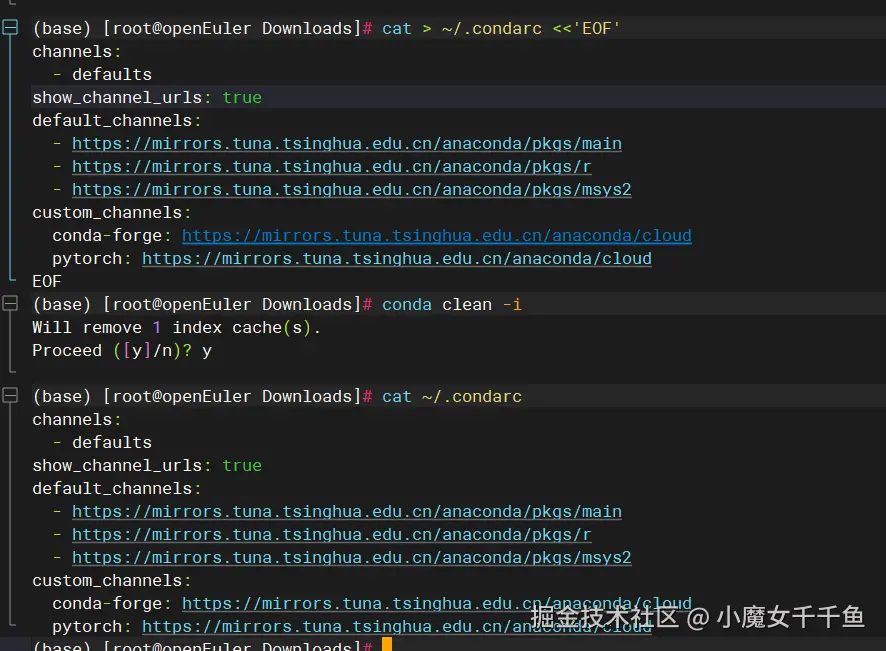Image resolution: width=886 pixels, height=651 pixels.
Task: Open pkgs/main mirror link in heredoc block
Action: (x=346, y=144)
